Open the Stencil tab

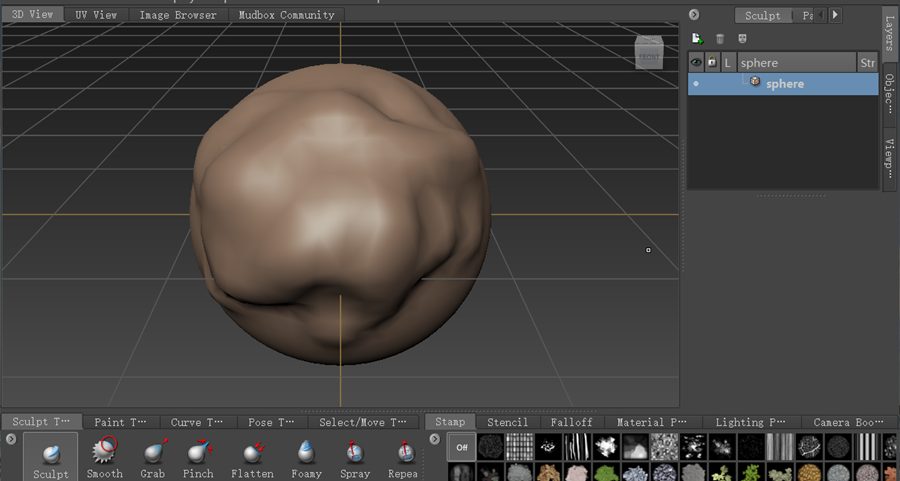[x=507, y=422]
